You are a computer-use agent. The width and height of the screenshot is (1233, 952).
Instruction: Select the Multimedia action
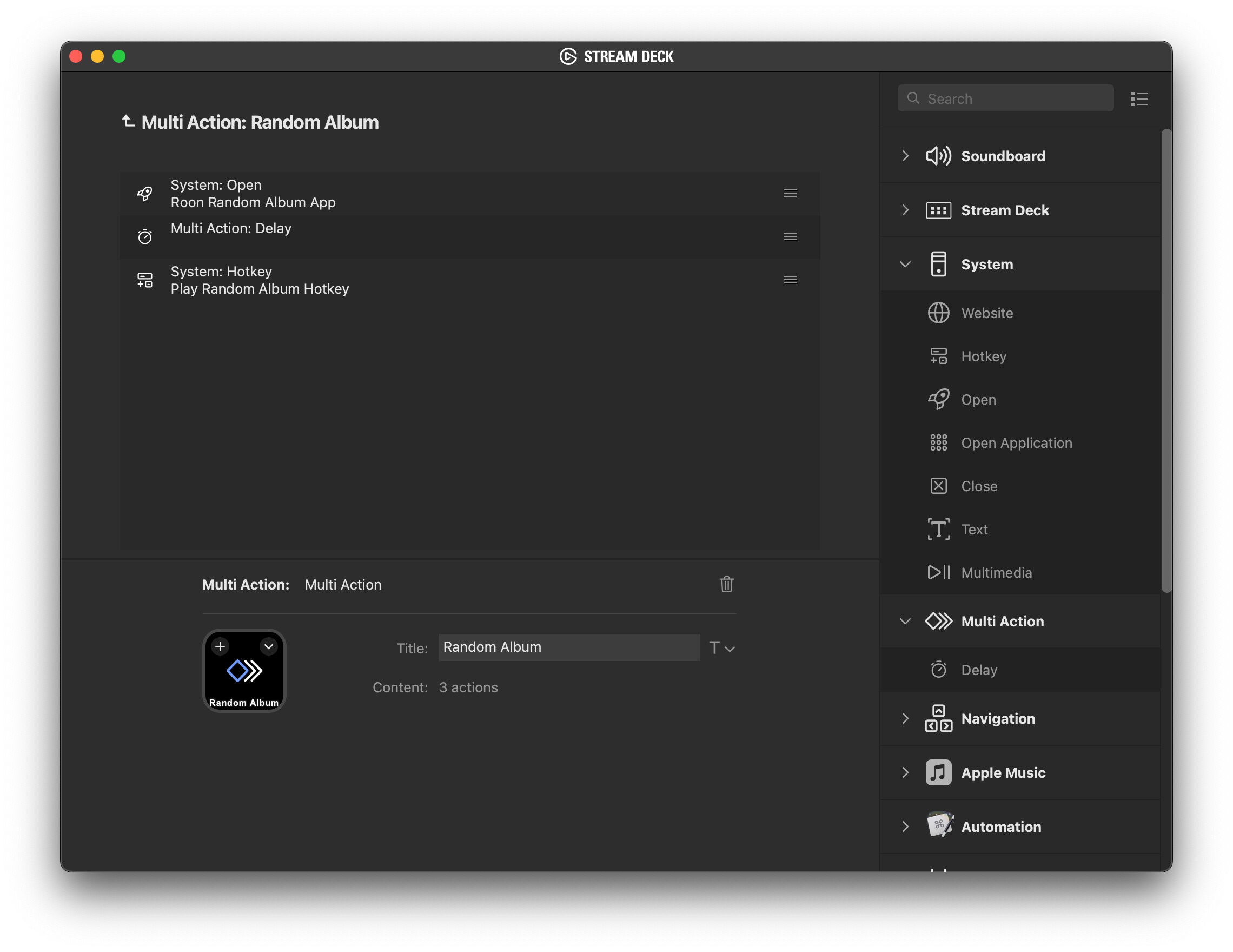coord(996,573)
